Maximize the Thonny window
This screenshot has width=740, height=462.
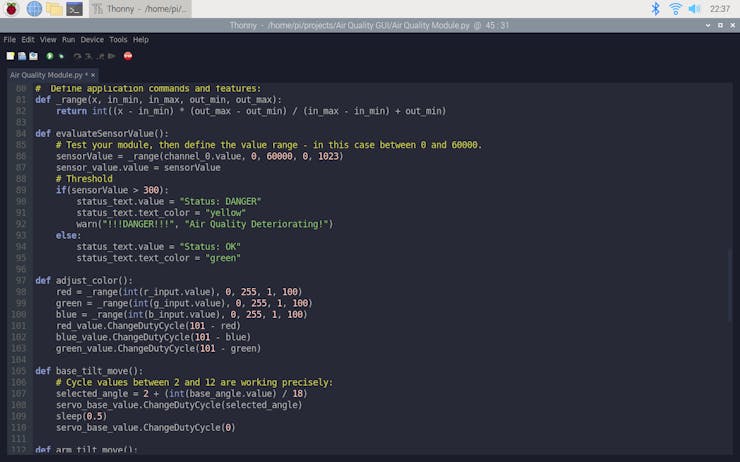click(x=720, y=25)
